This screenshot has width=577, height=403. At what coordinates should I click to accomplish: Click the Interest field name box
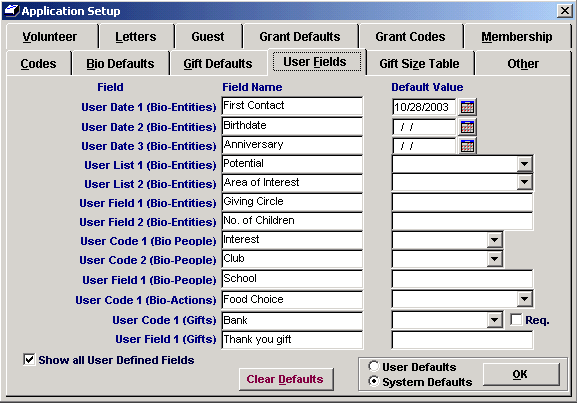point(292,240)
